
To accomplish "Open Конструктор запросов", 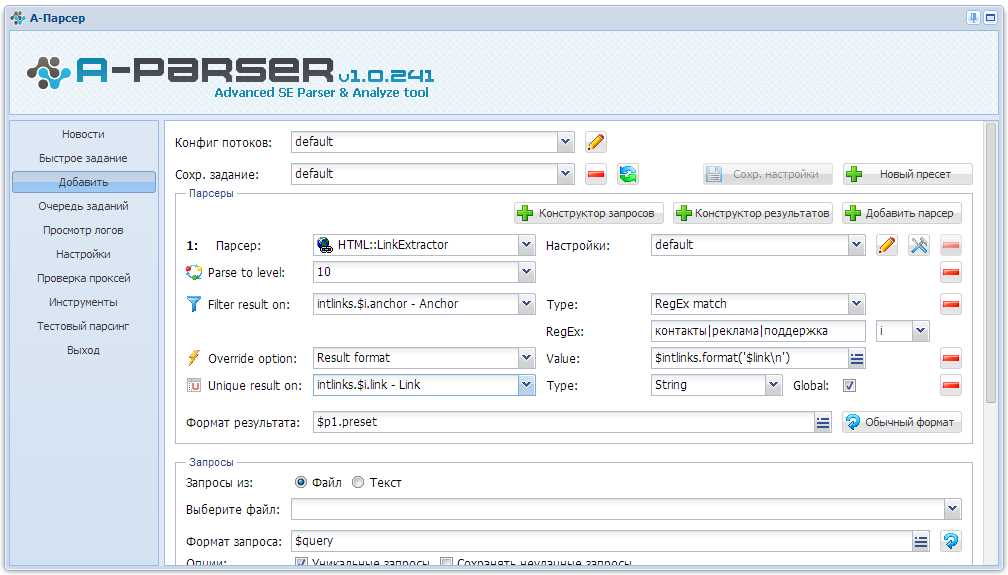I will [x=588, y=213].
